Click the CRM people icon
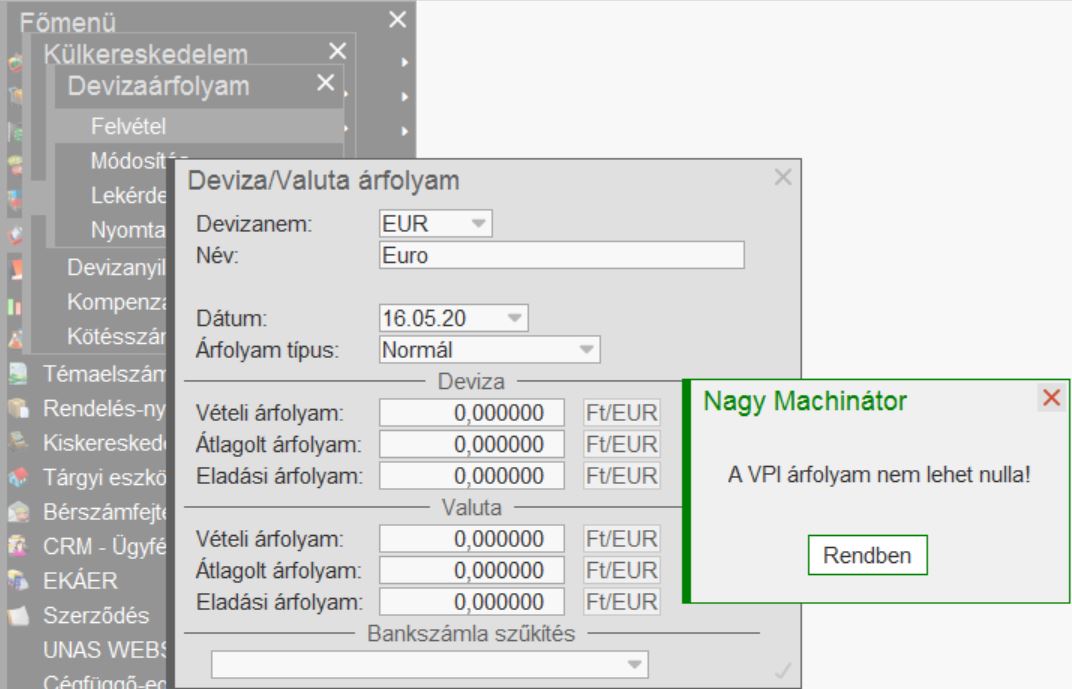1072x689 pixels. pos(18,546)
